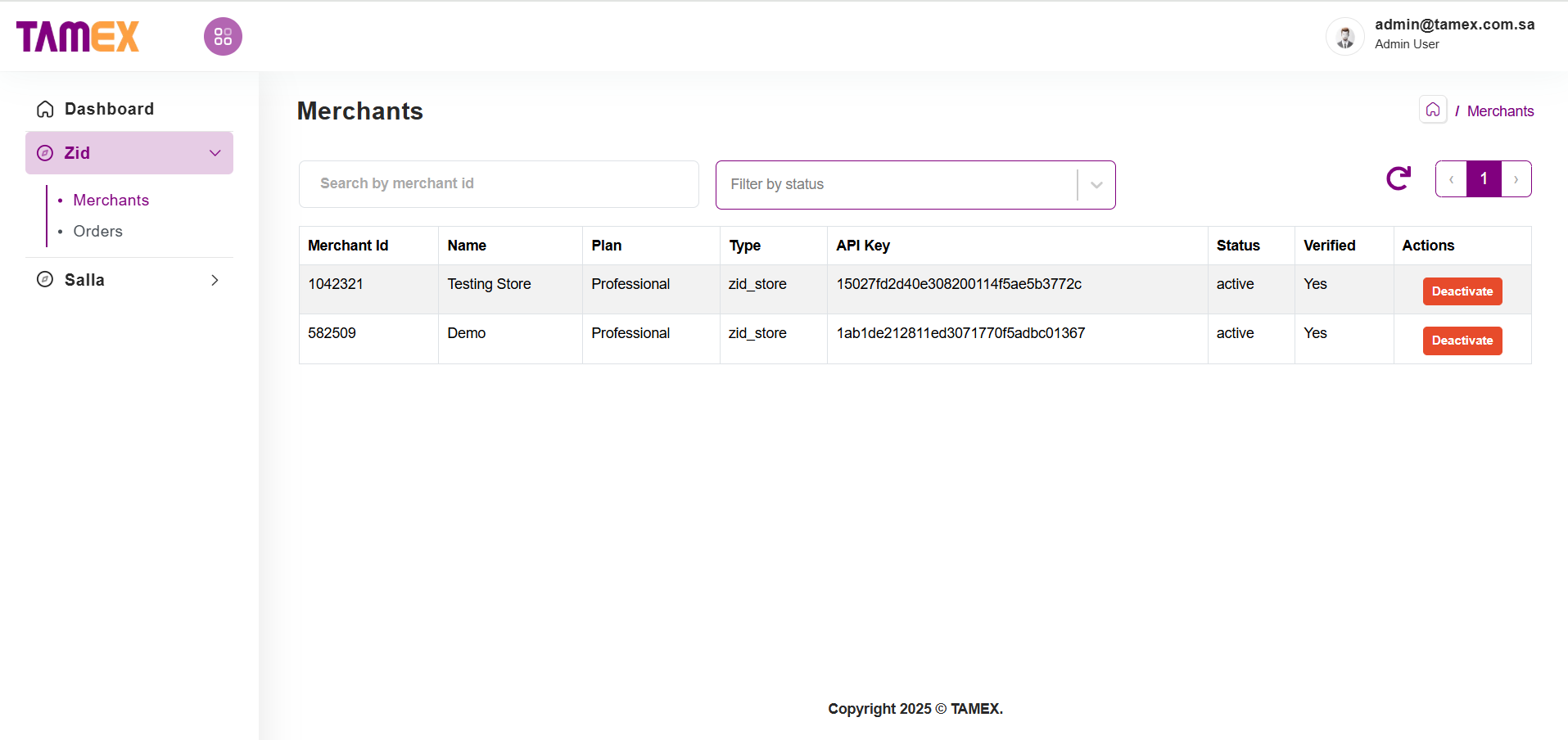Click the home breadcrumb icon
This screenshot has height=740, width=1568.
1432,110
